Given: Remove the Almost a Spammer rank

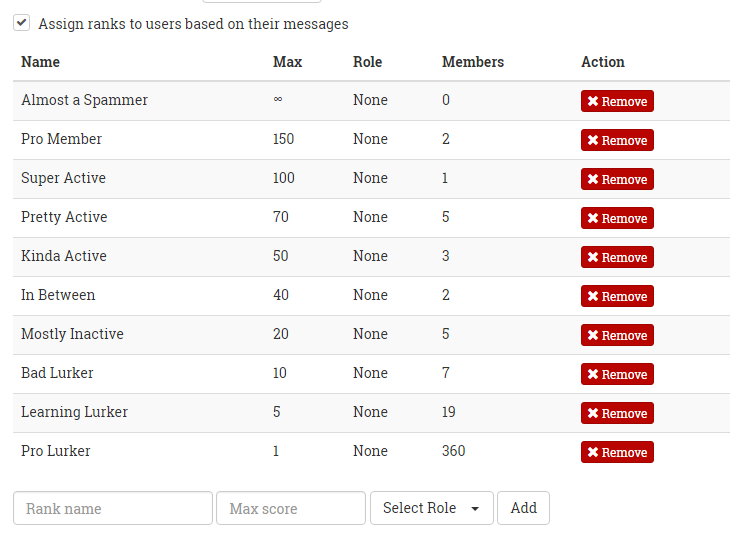Looking at the screenshot, I should pos(617,101).
